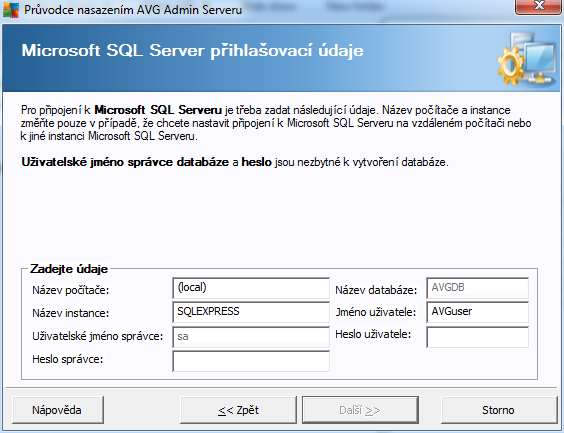Viewport: 564px width, 433px height.
Task: Click the bold 'Uživatelské jméno správce databáze' text
Action: [x=125, y=162]
